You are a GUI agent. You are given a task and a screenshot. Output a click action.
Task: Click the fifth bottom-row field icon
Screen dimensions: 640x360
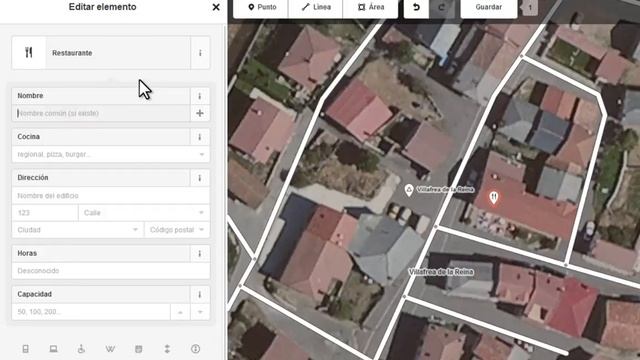tap(139, 349)
